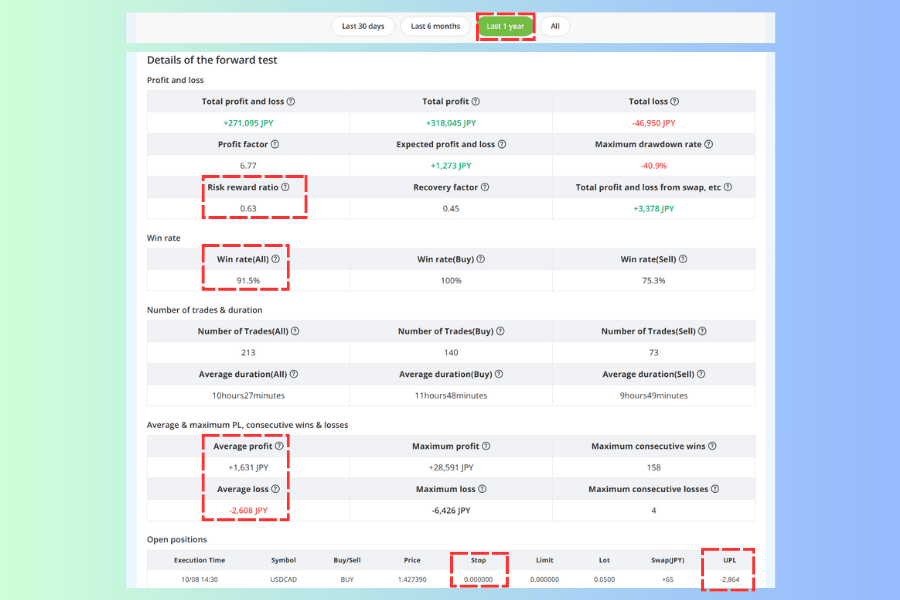The image size is (900, 600).
Task: Click the 140 buy trades value
Action: pyautogui.click(x=451, y=353)
